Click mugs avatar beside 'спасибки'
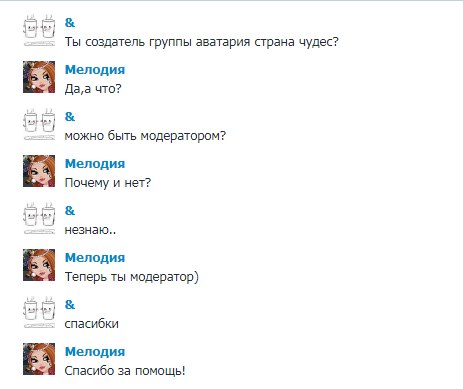 tap(39, 312)
